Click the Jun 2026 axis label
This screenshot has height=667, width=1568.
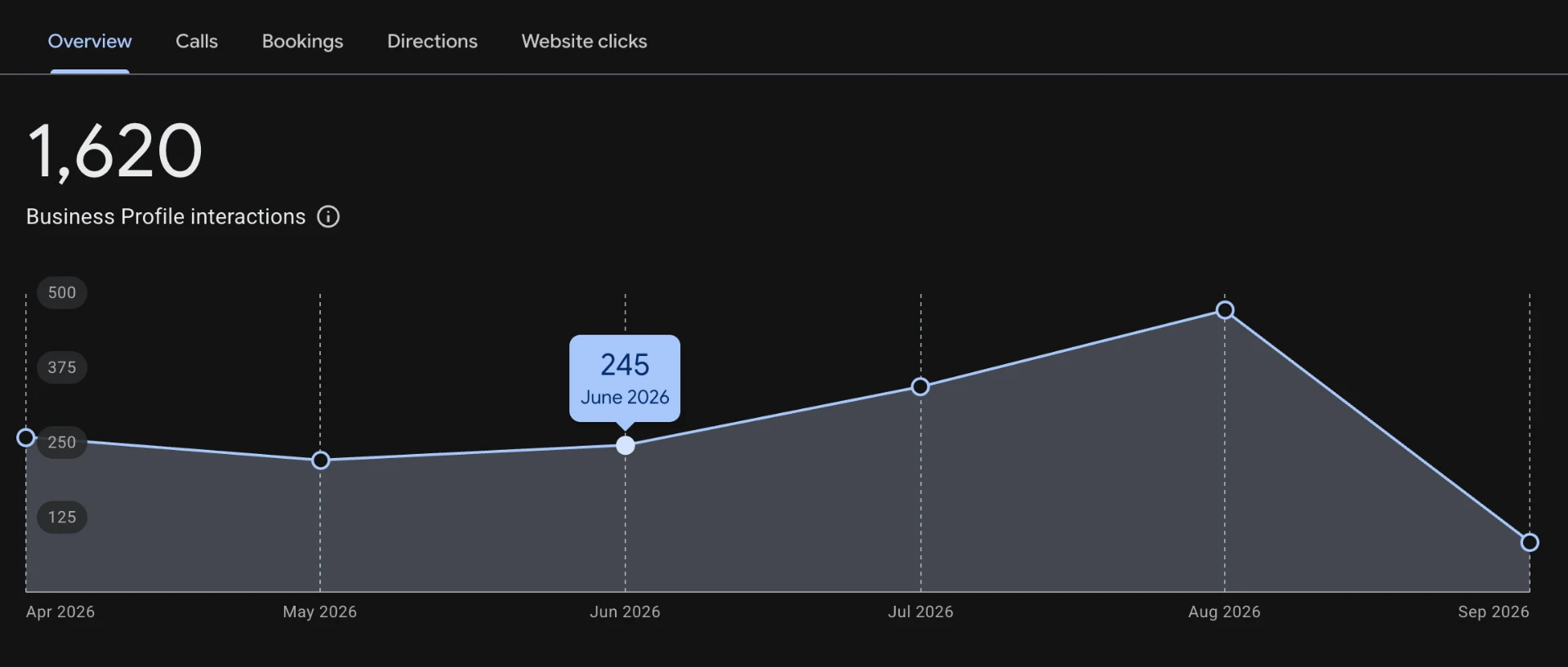point(626,611)
